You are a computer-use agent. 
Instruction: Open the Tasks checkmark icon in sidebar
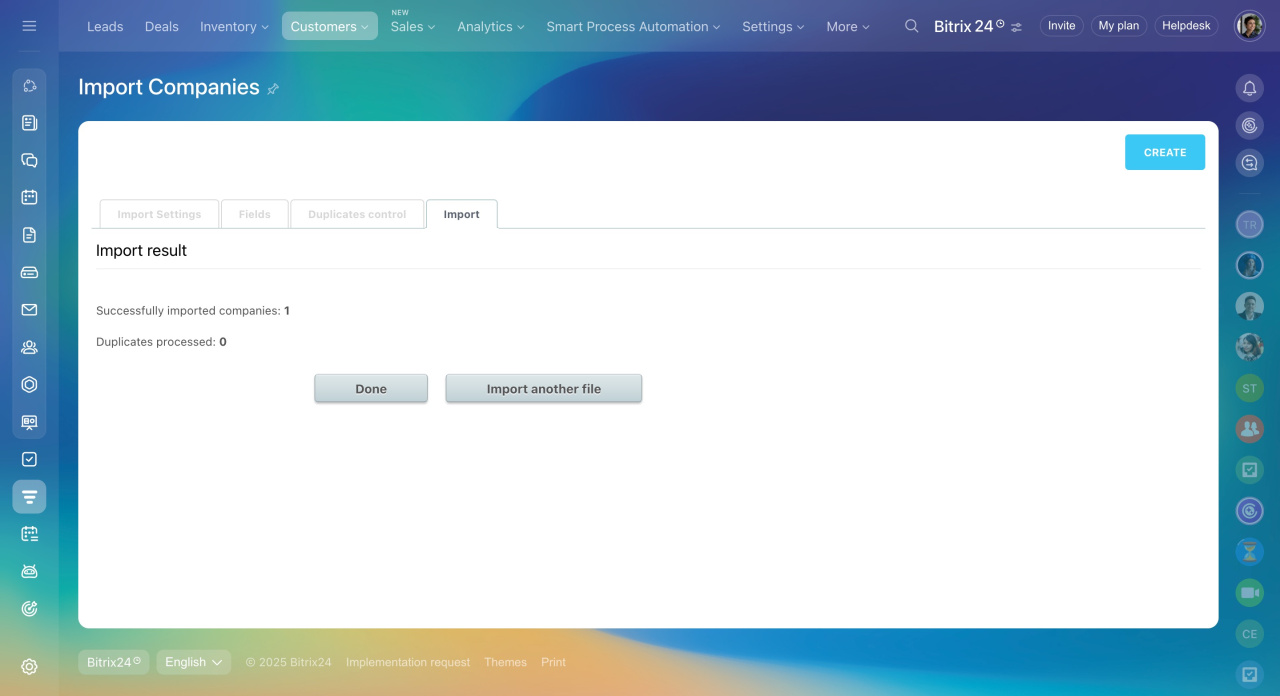coord(29,459)
